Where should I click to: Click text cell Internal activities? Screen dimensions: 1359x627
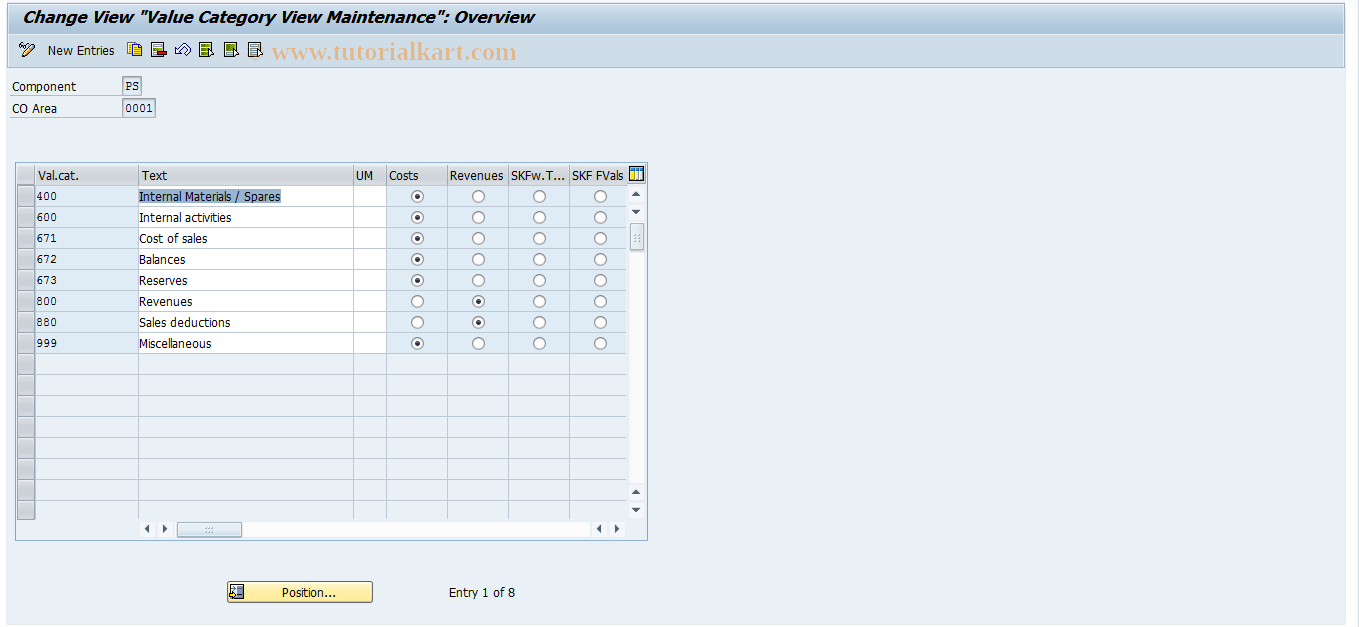point(246,217)
